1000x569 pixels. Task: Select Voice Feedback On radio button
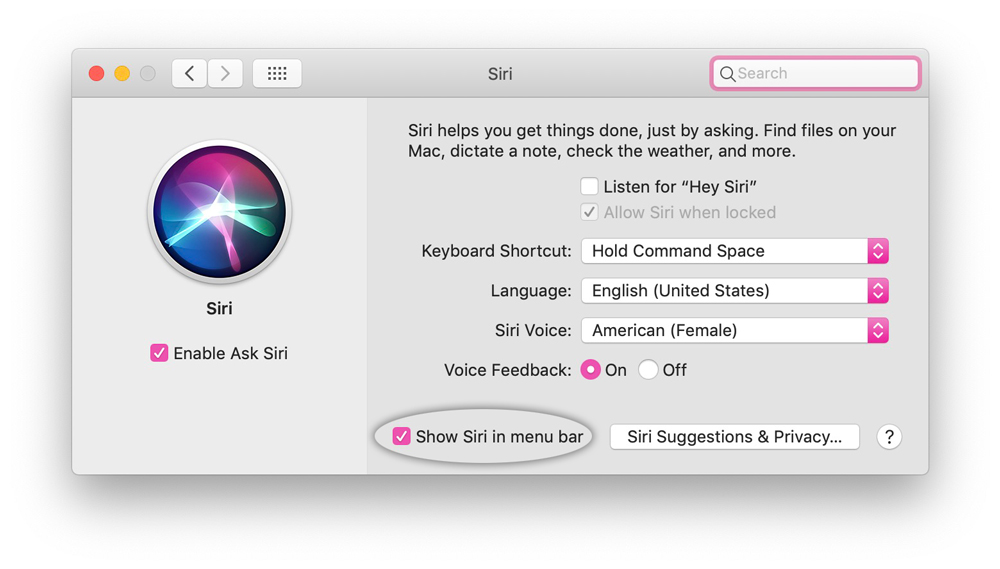[x=591, y=370]
